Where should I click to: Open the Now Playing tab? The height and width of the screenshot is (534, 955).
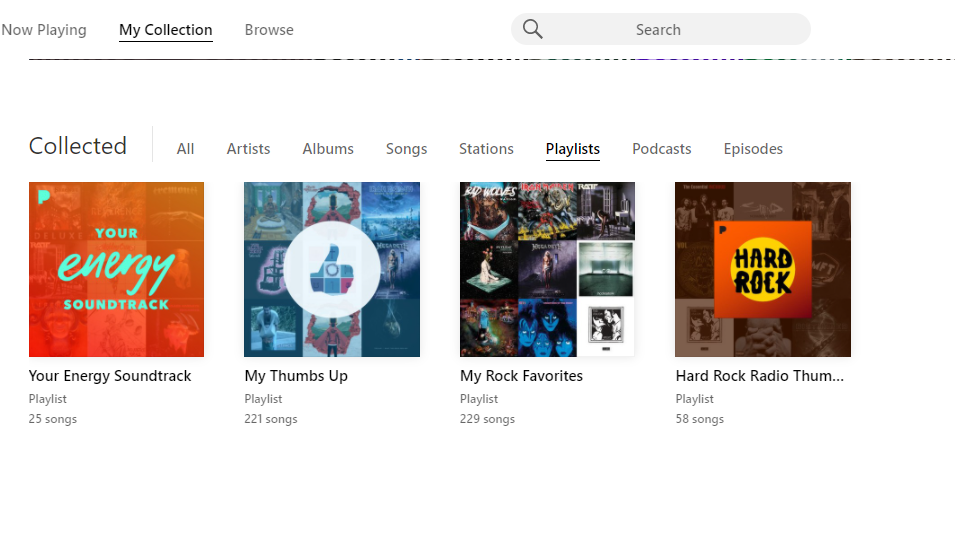pos(44,30)
